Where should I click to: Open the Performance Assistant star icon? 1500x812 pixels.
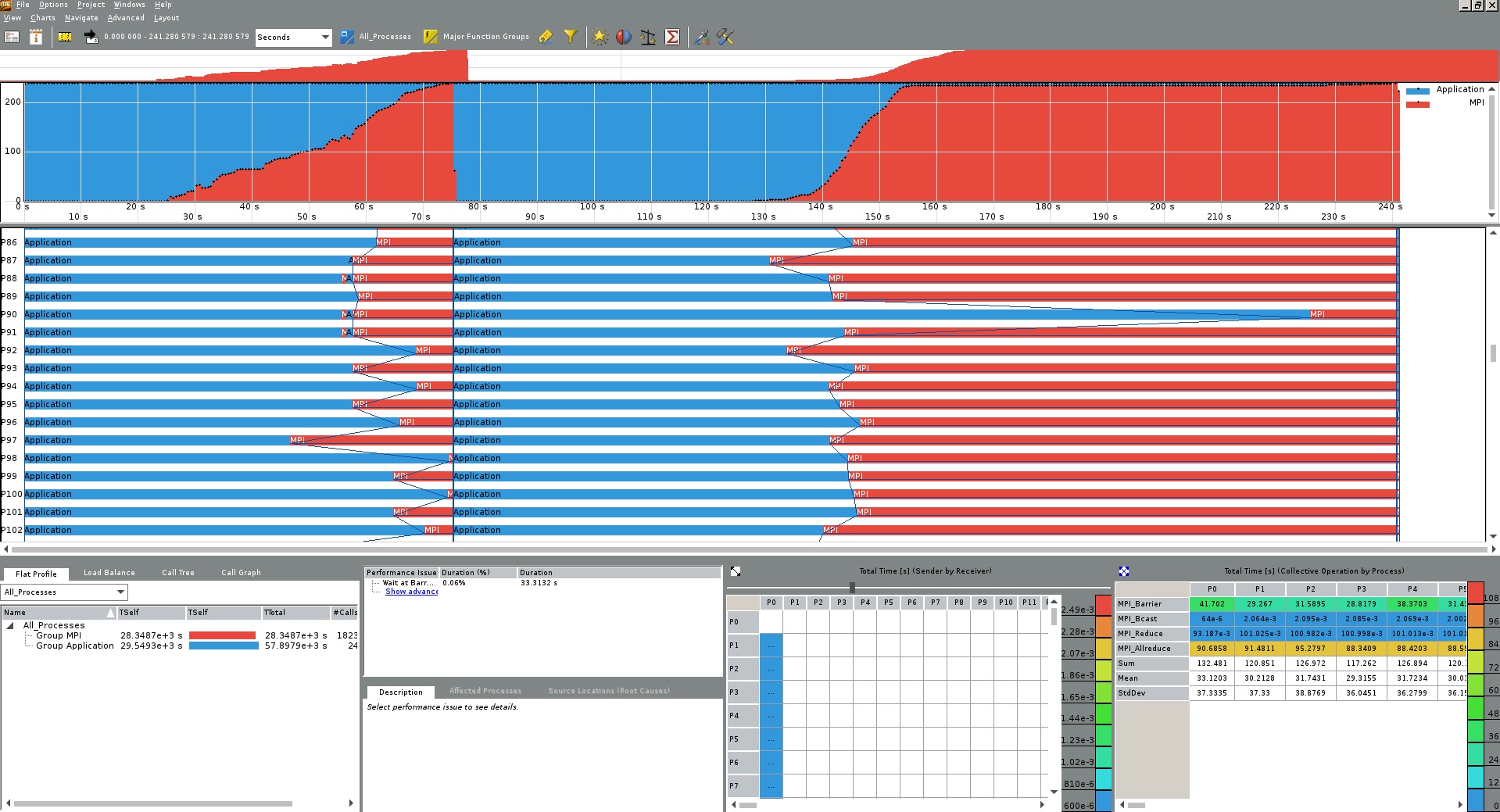pyautogui.click(x=600, y=37)
